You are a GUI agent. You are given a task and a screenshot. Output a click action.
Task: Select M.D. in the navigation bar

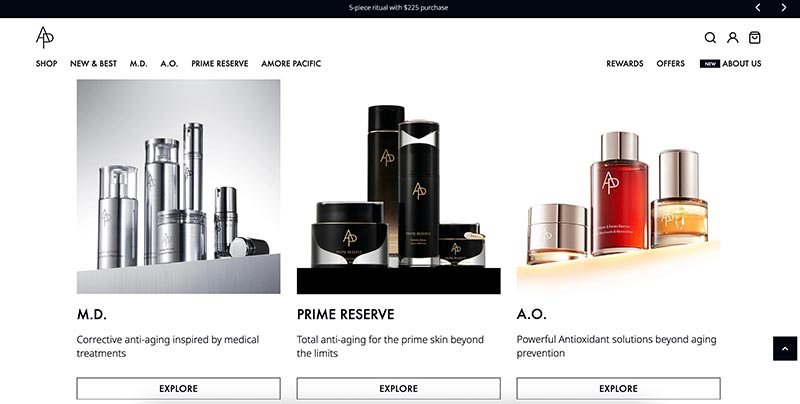pos(138,64)
